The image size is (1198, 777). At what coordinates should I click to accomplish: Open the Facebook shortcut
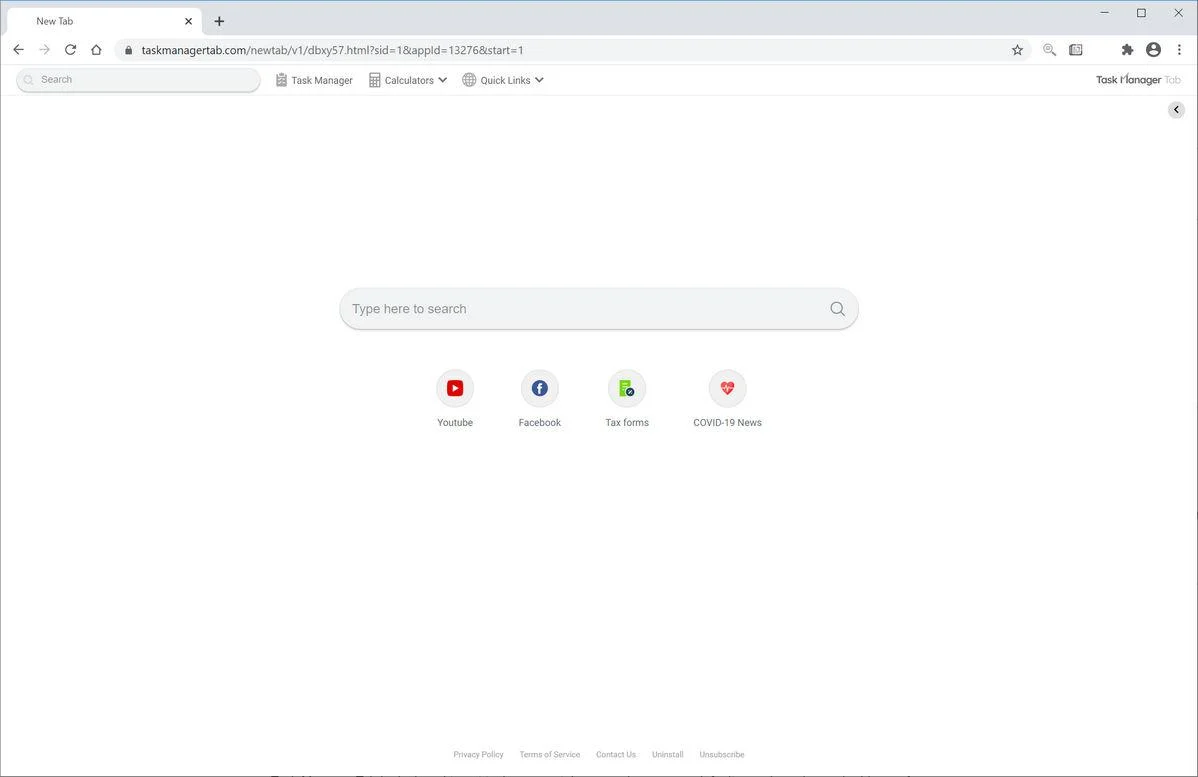539,399
